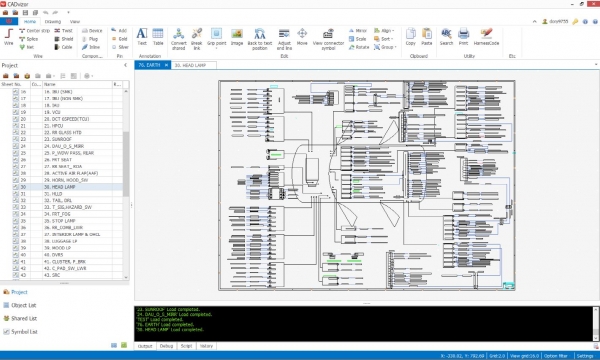Screen dimensions: 600x360
Task: Toggle checkbox for sheet 30 HEAD LAMP
Action: click(x=16, y=187)
